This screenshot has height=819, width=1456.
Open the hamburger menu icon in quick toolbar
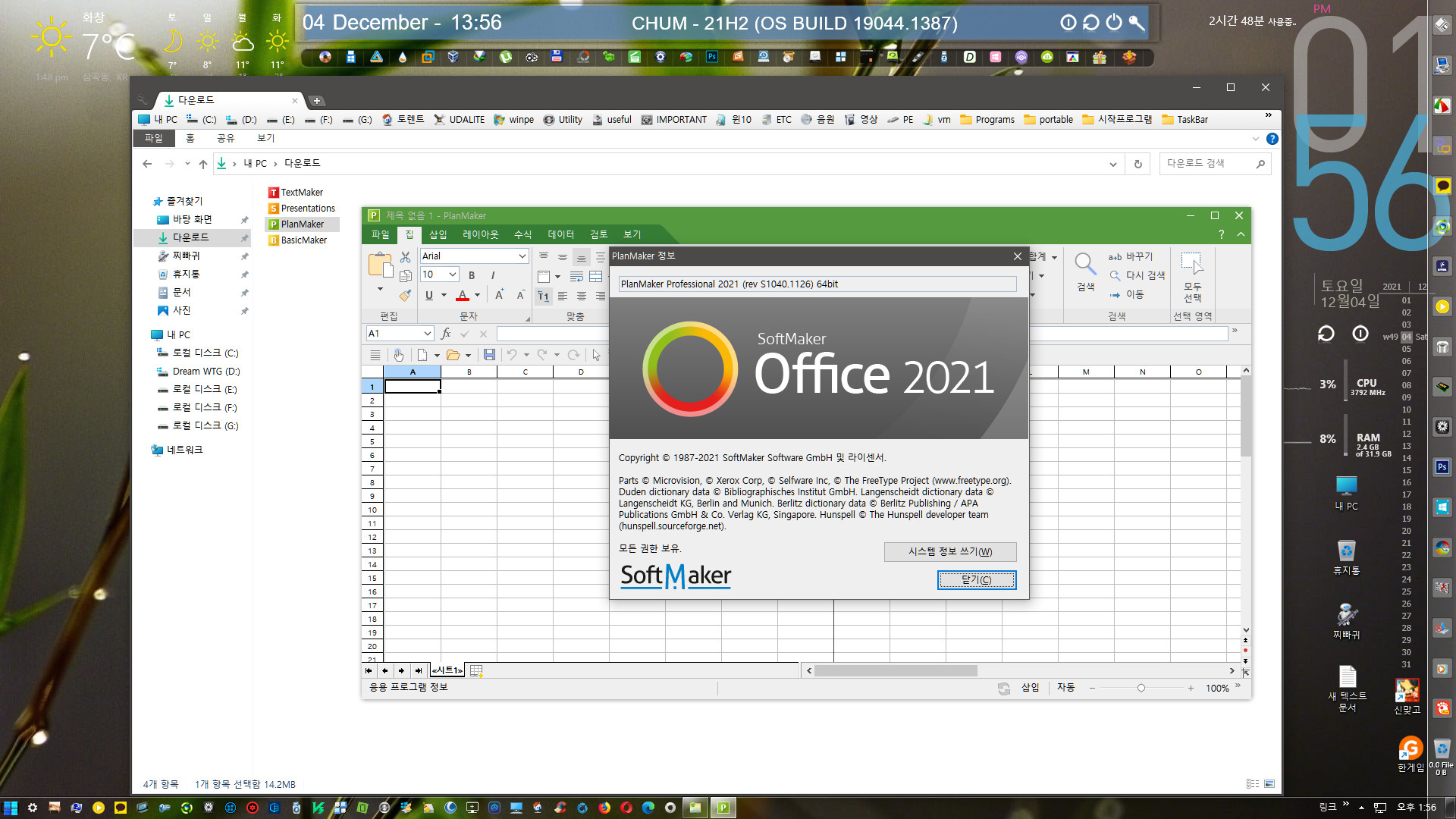pyautogui.click(x=375, y=355)
